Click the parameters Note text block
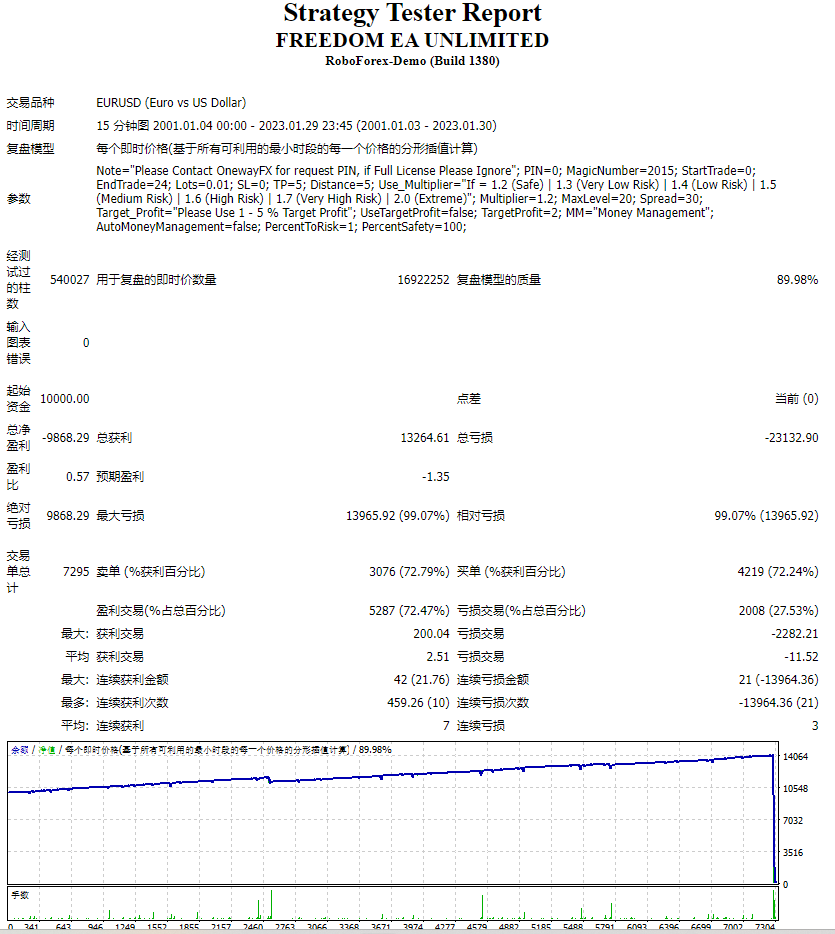This screenshot has width=835, height=934. click(x=436, y=198)
